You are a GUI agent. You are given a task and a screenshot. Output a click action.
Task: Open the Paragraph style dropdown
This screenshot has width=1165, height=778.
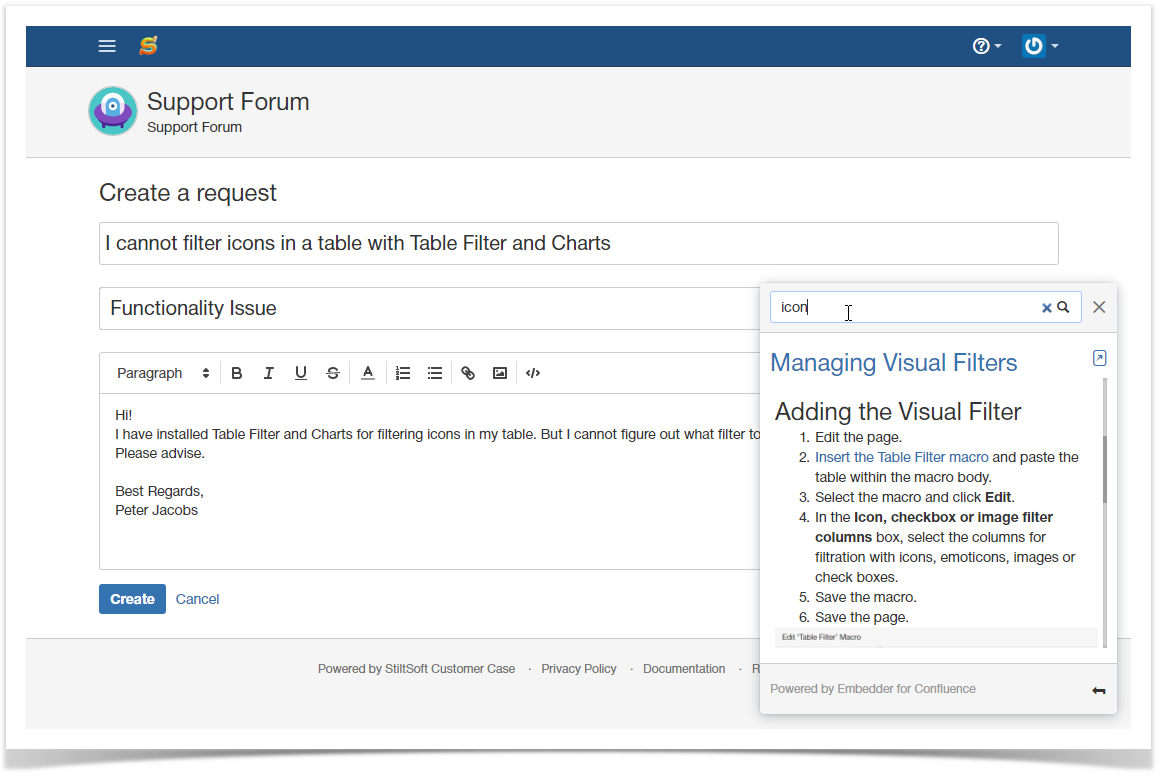[x=163, y=373]
